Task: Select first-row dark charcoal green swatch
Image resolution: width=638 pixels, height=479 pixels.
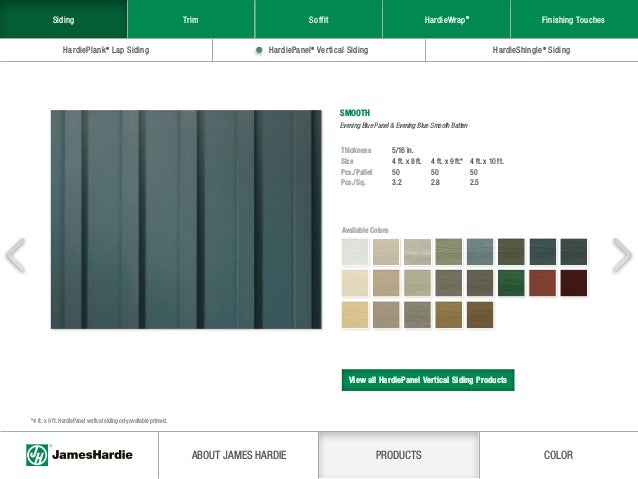Action: pos(574,252)
